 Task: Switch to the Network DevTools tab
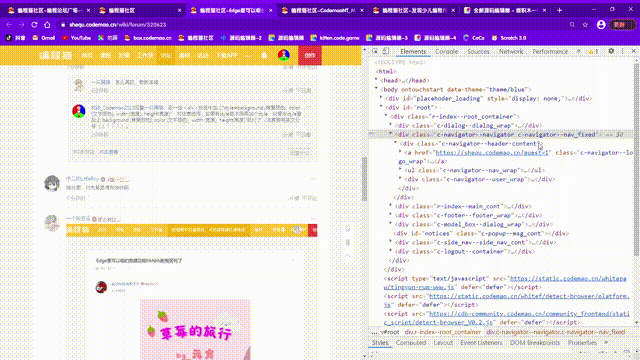click(x=511, y=51)
